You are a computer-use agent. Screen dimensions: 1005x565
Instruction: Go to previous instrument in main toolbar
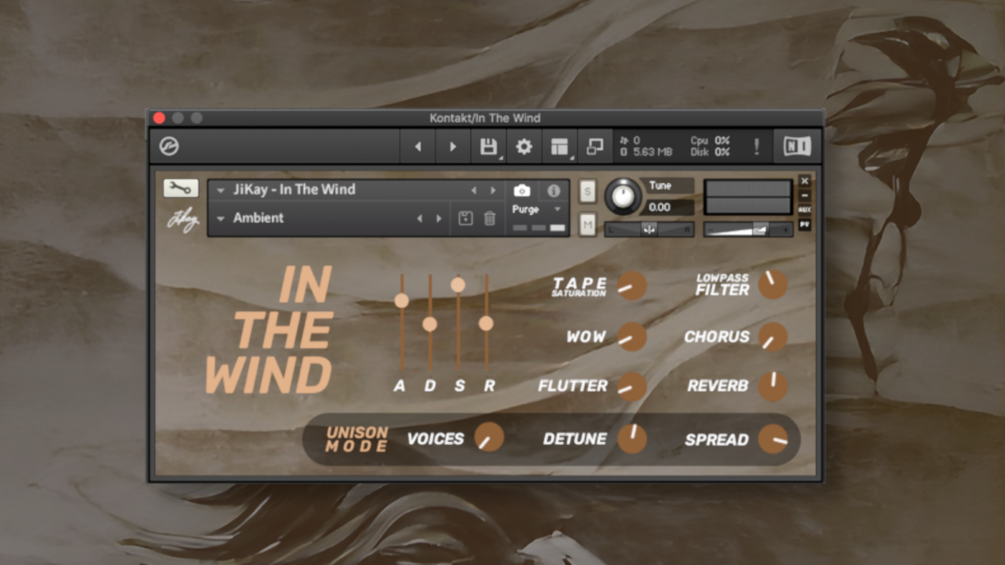418,147
